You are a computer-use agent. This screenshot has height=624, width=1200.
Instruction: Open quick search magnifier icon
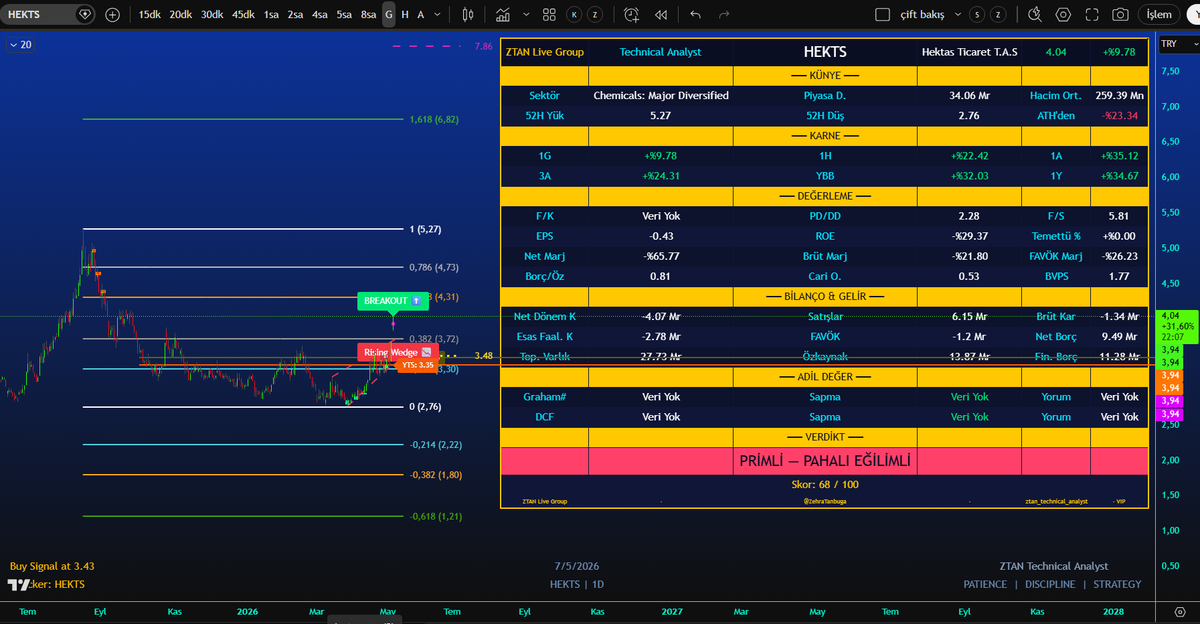1035,15
